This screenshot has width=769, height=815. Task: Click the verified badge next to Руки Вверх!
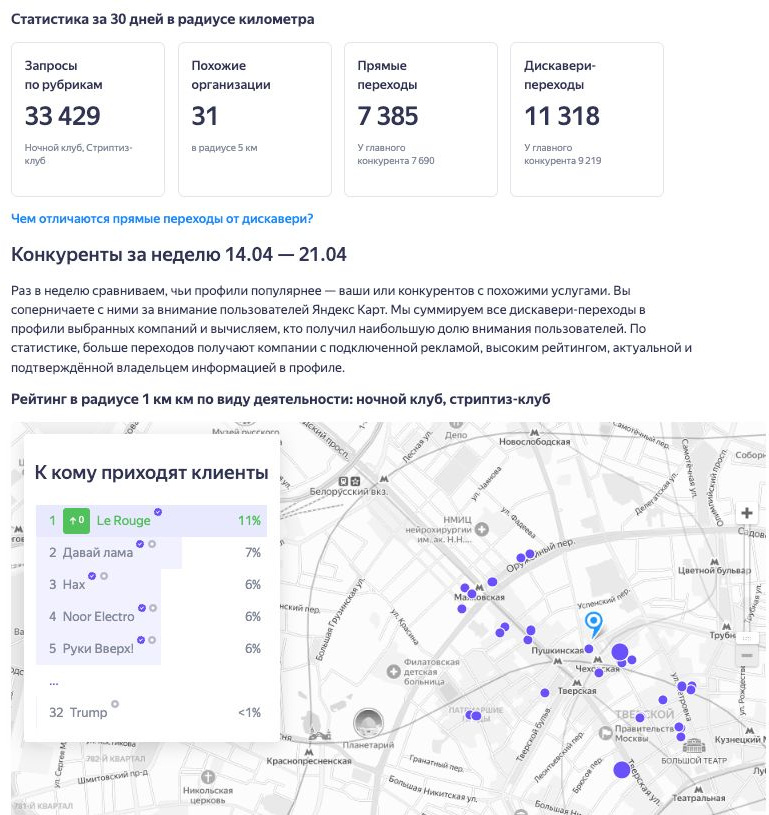(141, 640)
